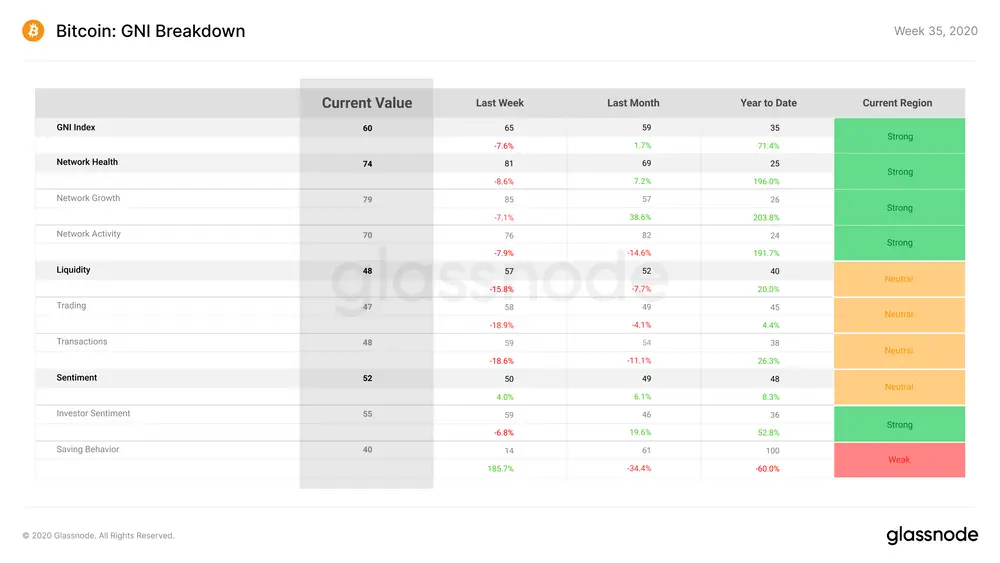Viewport: 1000px width, 563px height.
Task: Click the Saving Behavior row label
Action: (87, 449)
